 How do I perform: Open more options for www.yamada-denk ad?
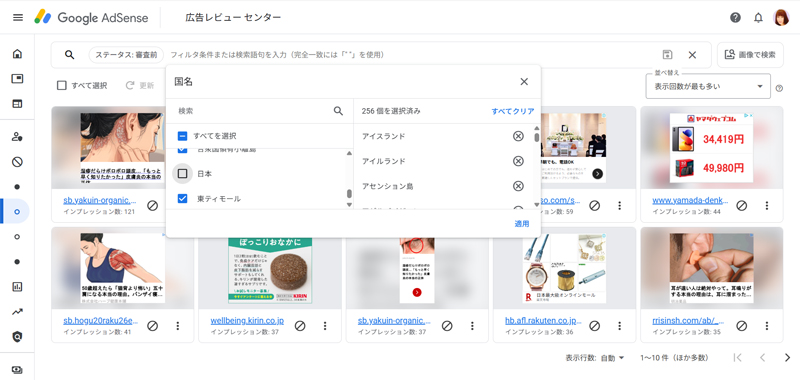click(x=767, y=205)
